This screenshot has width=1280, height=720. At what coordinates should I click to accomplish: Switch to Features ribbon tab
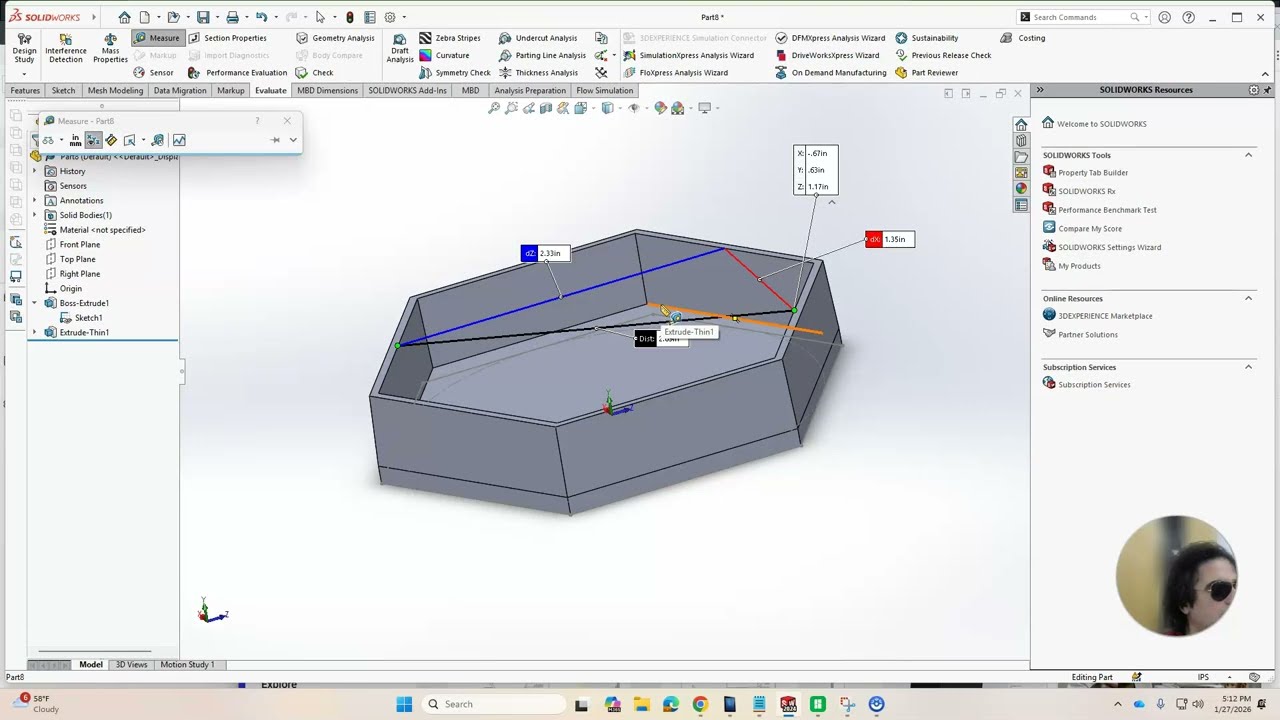(x=25, y=90)
